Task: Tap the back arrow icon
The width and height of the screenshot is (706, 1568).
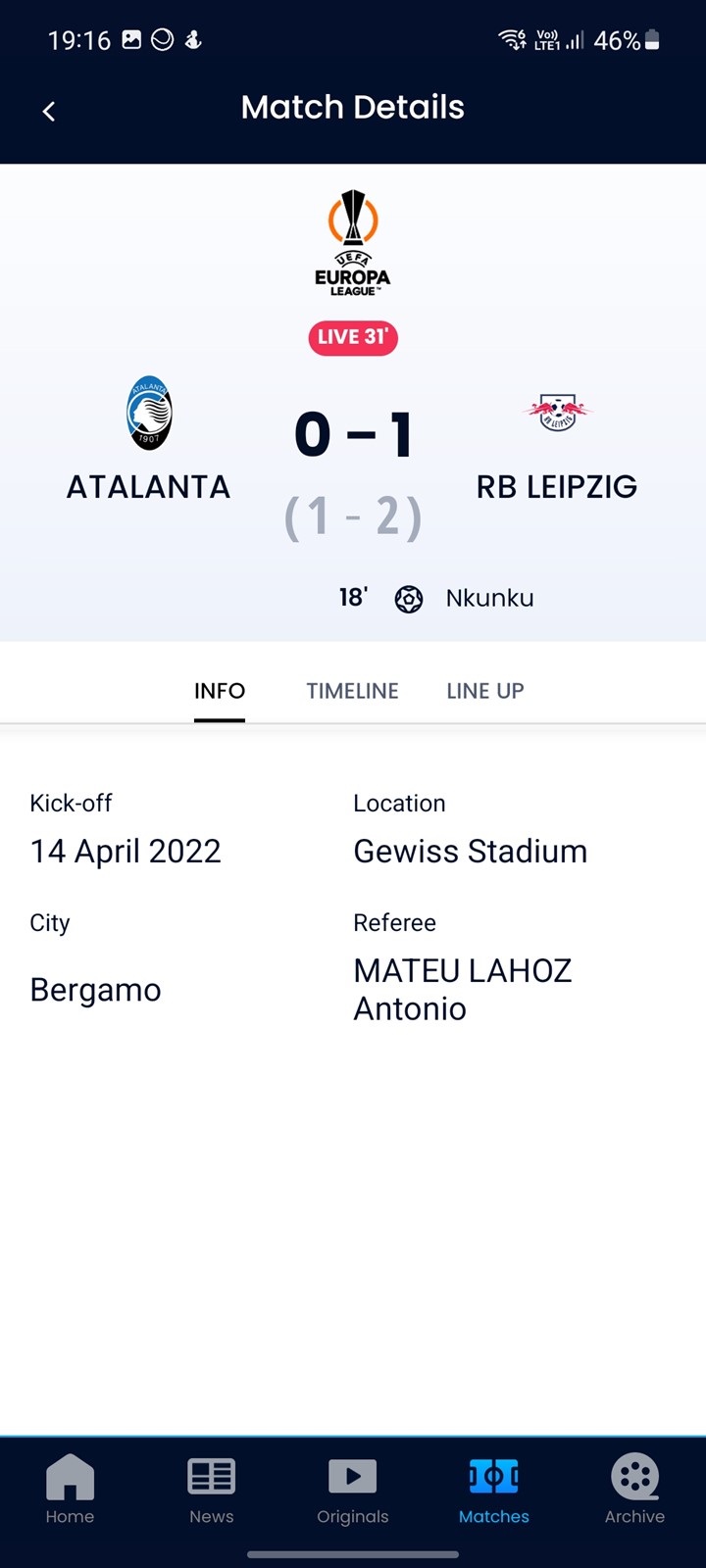Action: (49, 111)
